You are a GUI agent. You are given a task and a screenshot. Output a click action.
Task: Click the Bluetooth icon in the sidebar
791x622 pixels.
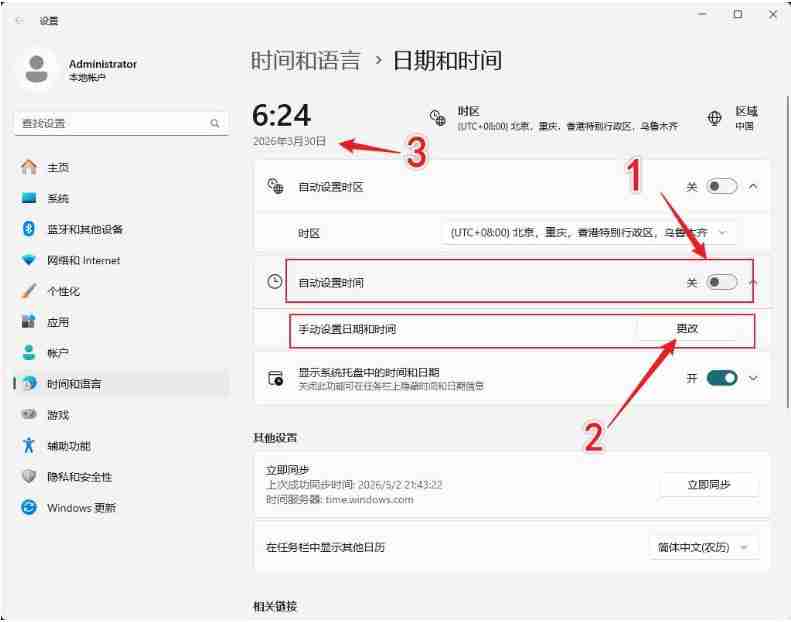pos(29,229)
